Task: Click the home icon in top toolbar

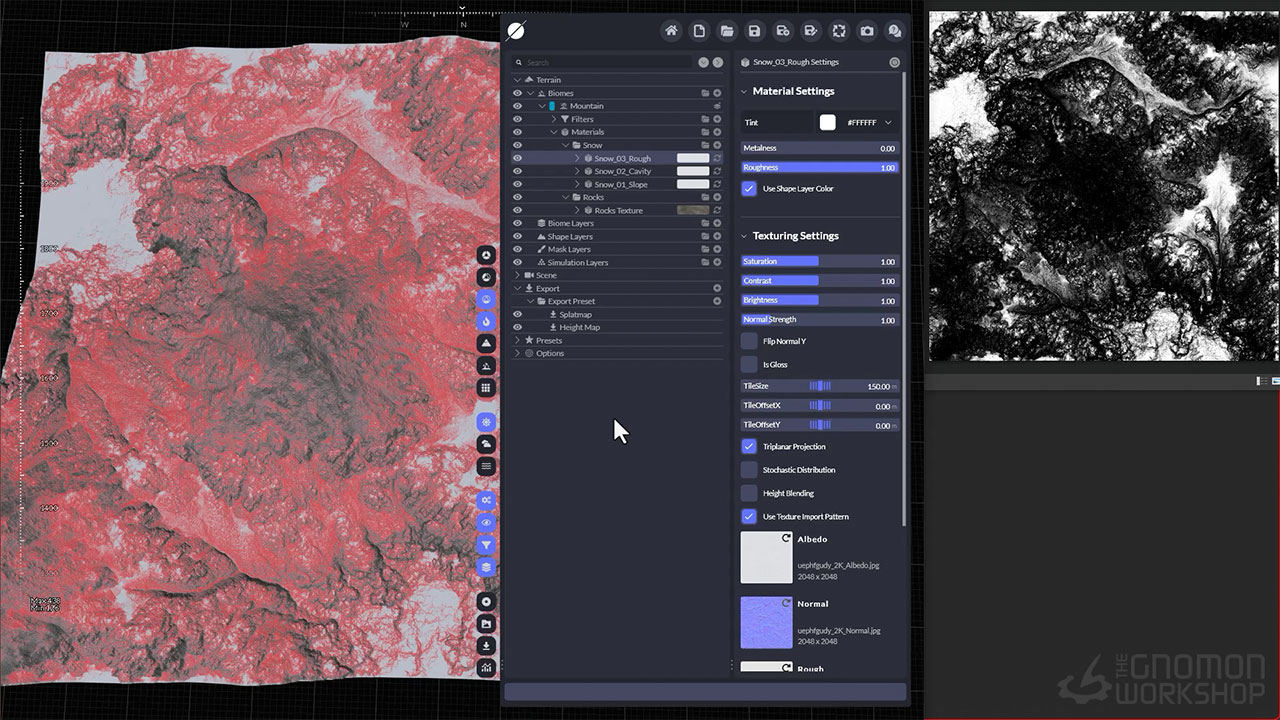Action: (x=671, y=31)
